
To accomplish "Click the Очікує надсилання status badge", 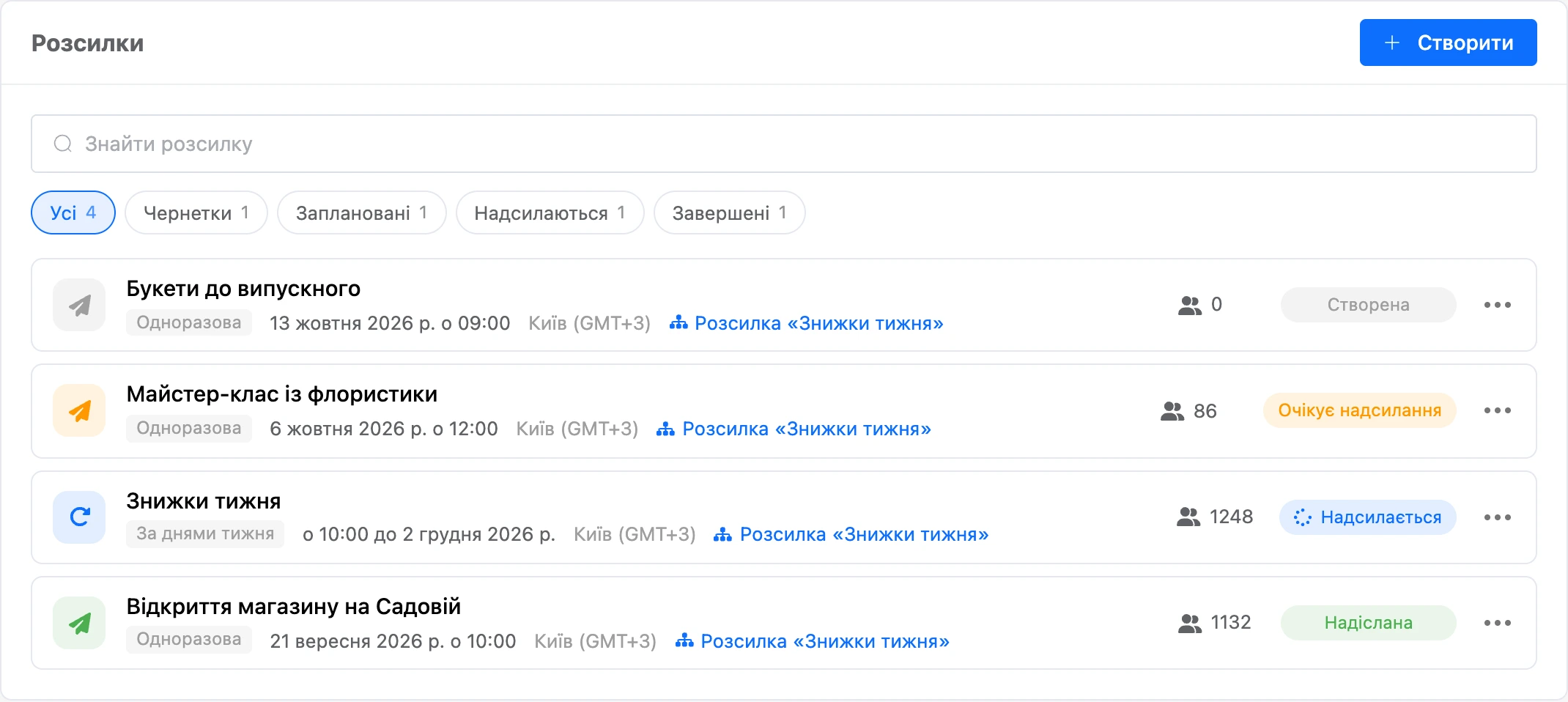I will click(x=1360, y=410).
